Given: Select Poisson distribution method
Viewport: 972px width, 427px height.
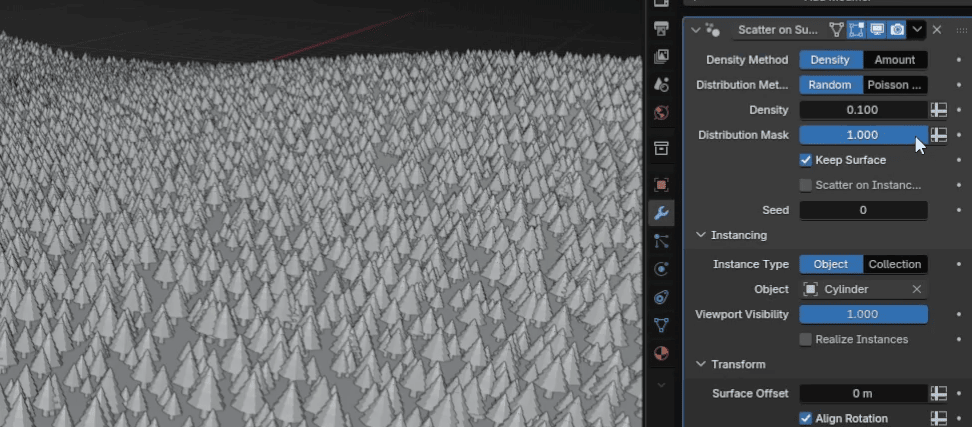Looking at the screenshot, I should click(x=894, y=85).
